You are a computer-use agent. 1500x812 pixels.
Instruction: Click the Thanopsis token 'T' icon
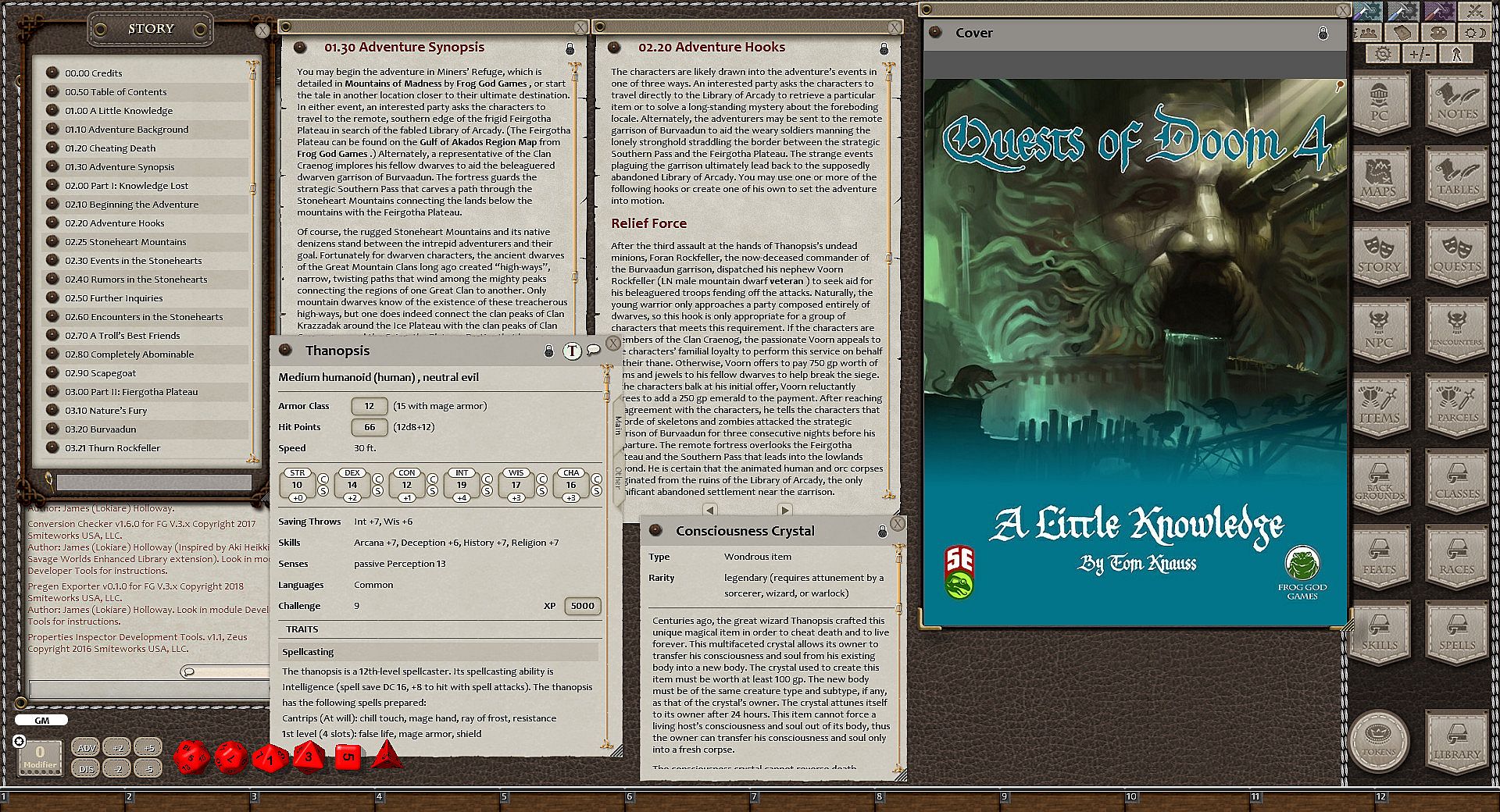[x=572, y=351]
